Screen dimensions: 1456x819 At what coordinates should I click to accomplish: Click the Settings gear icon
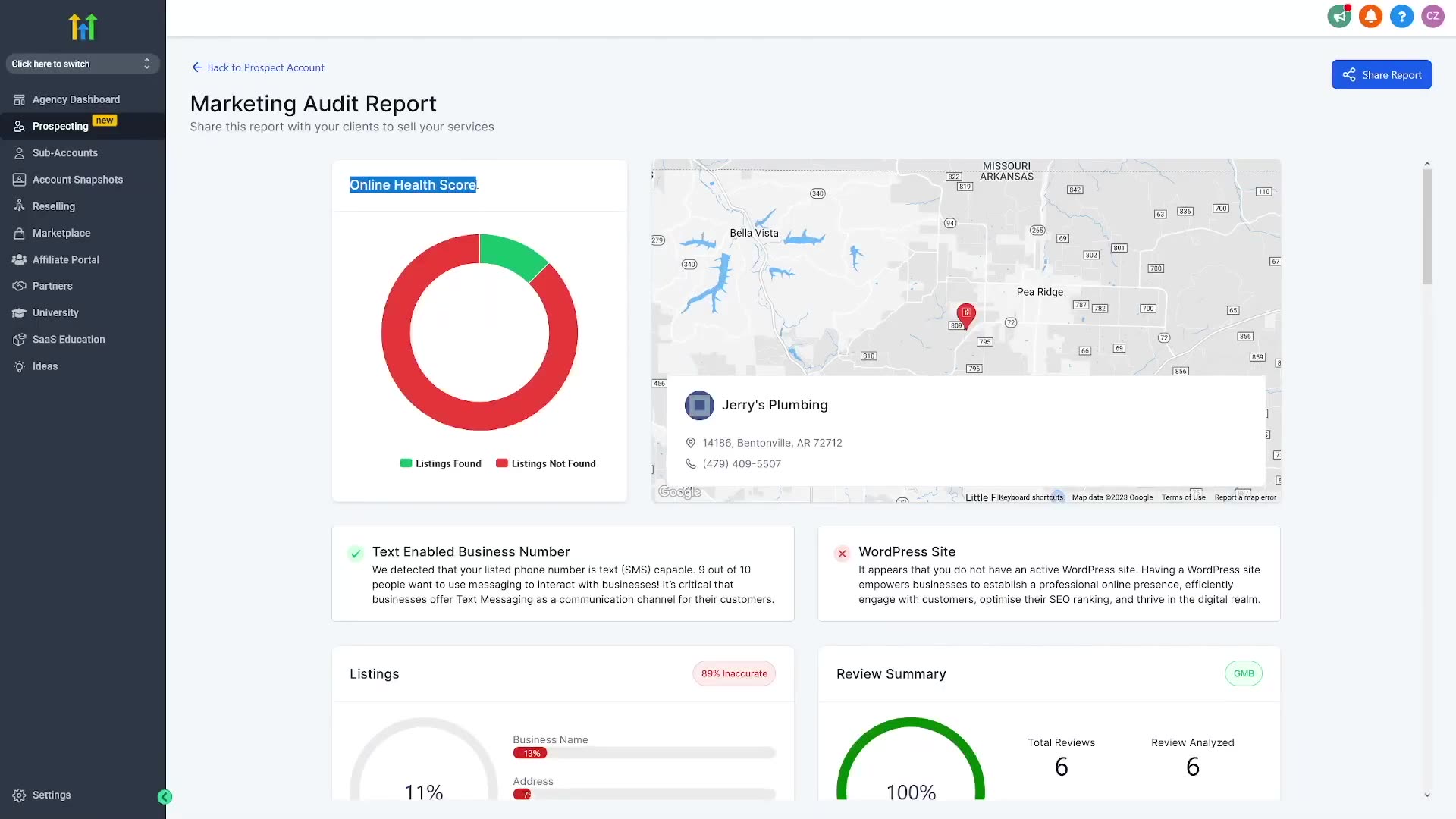point(20,795)
